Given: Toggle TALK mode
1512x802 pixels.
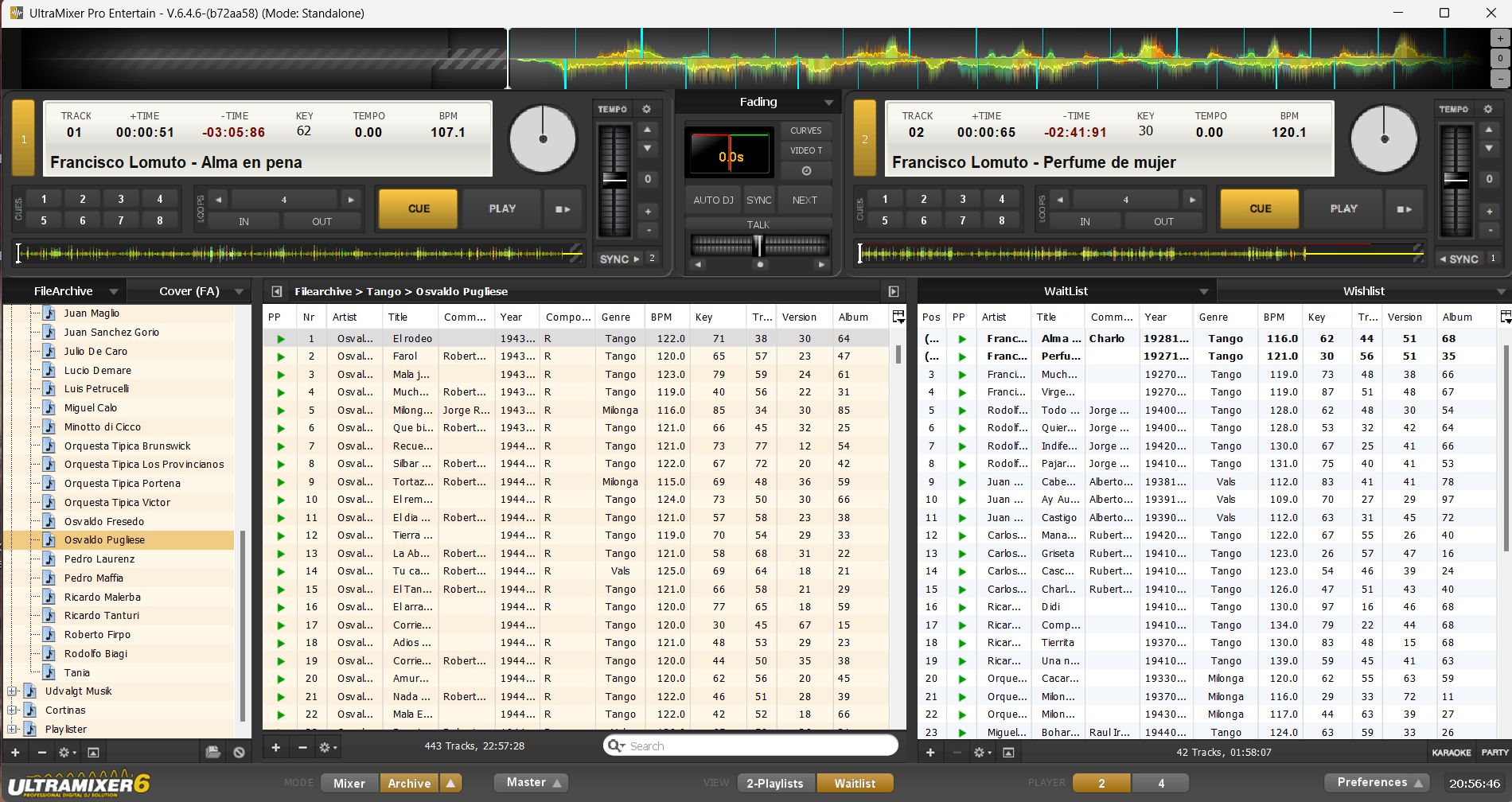Looking at the screenshot, I should click(758, 225).
